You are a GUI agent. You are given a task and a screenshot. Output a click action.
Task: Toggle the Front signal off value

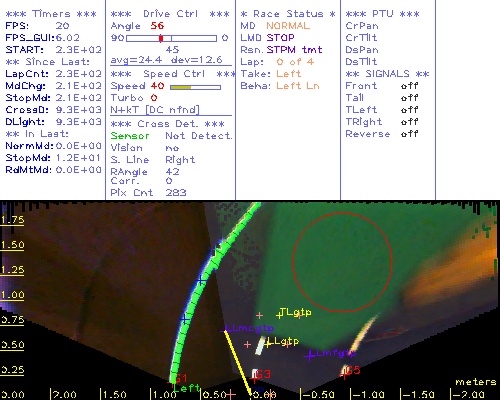409,86
